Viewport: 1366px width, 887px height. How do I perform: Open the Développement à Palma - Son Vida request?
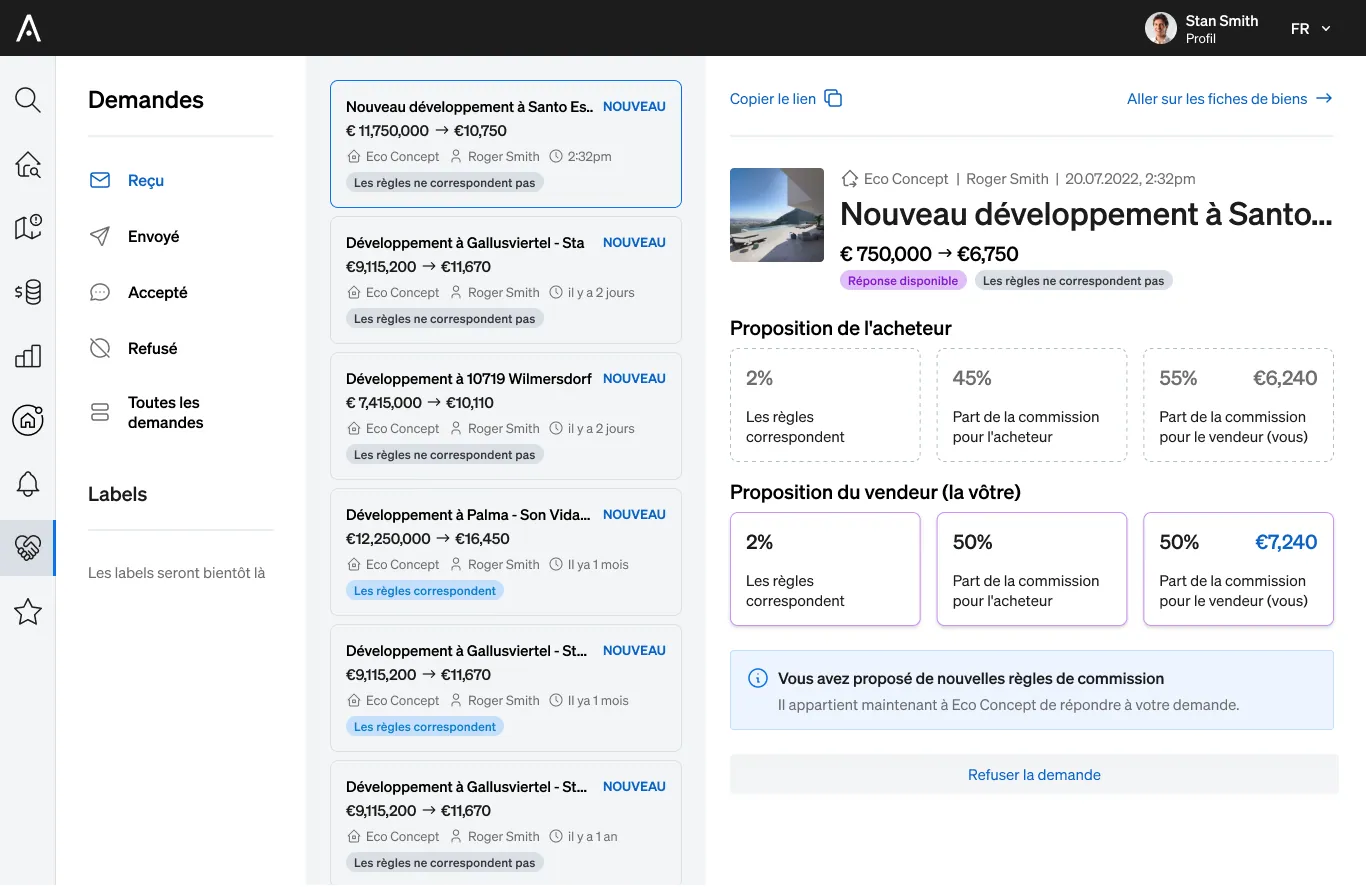click(x=506, y=552)
